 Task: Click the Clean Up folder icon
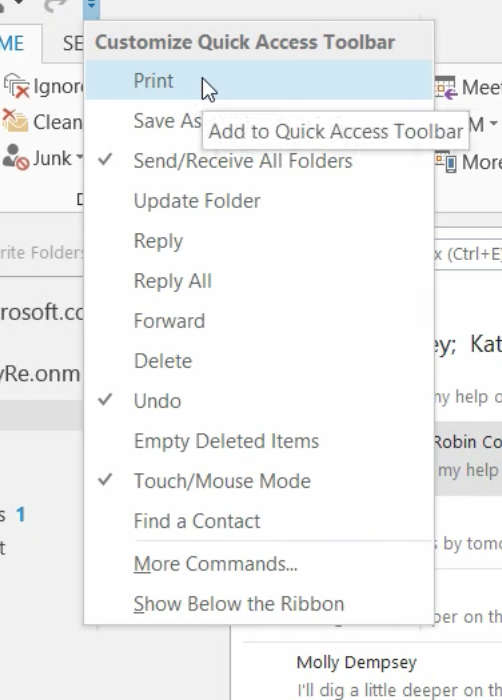pos(15,121)
